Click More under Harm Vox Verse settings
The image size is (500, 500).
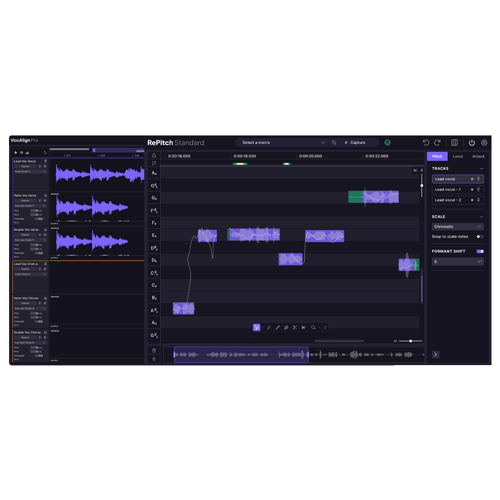16,223
